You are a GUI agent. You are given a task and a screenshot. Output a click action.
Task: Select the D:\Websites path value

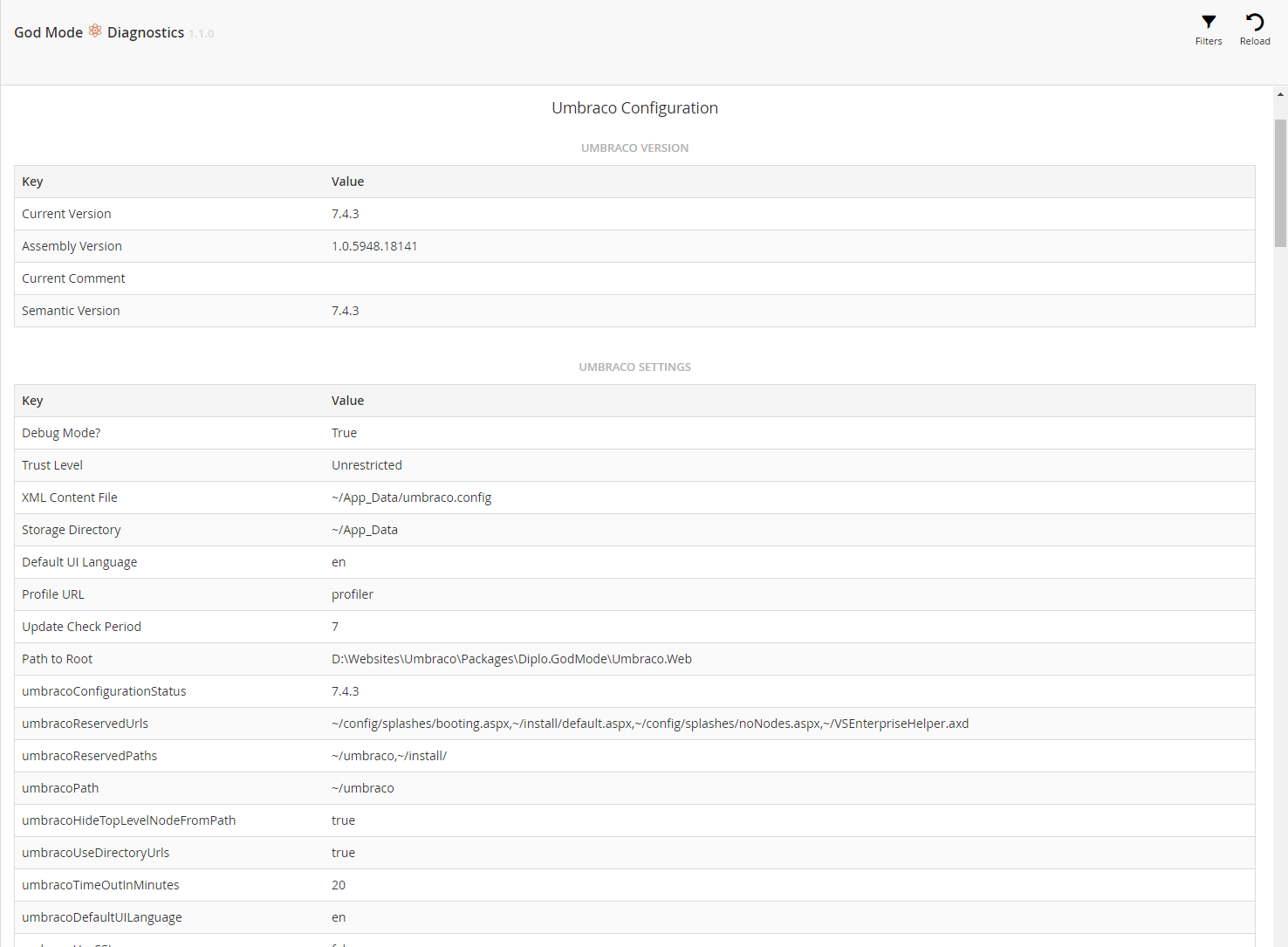pyautogui.click(x=511, y=659)
